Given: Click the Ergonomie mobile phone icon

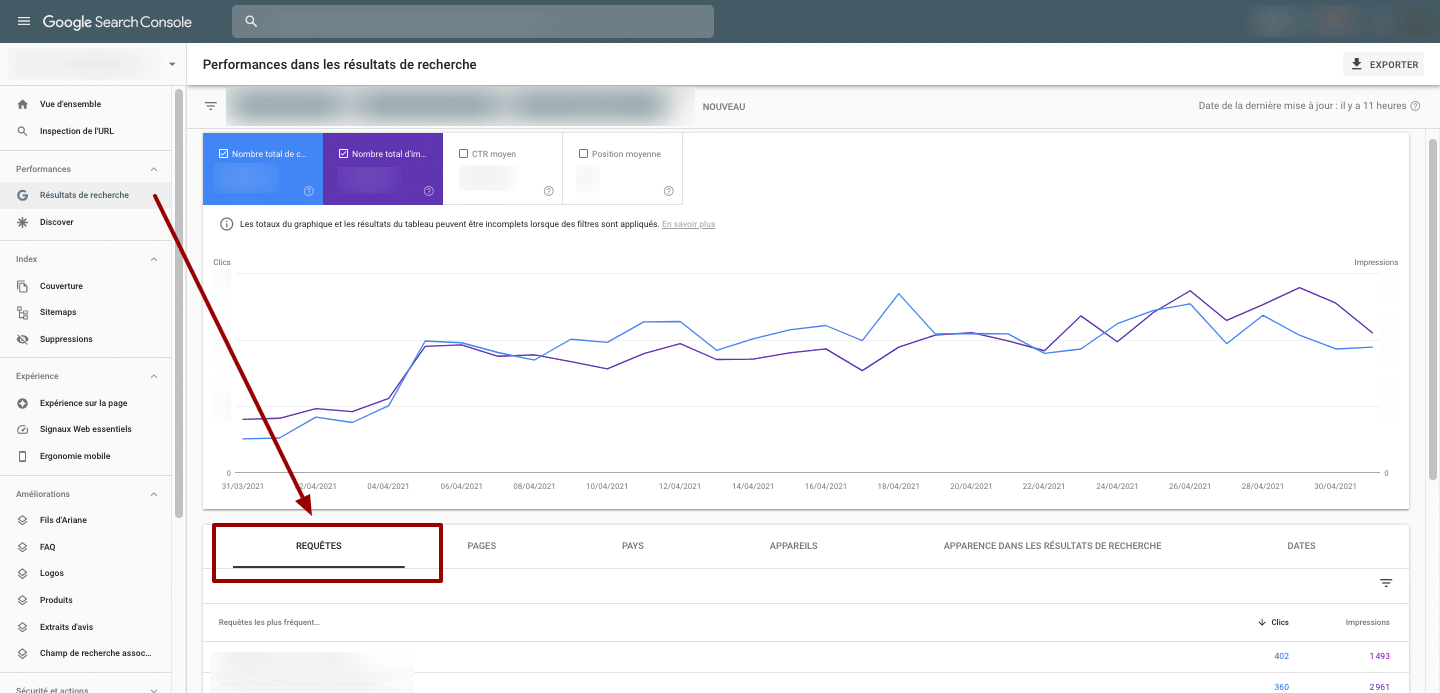Looking at the screenshot, I should (x=22, y=456).
